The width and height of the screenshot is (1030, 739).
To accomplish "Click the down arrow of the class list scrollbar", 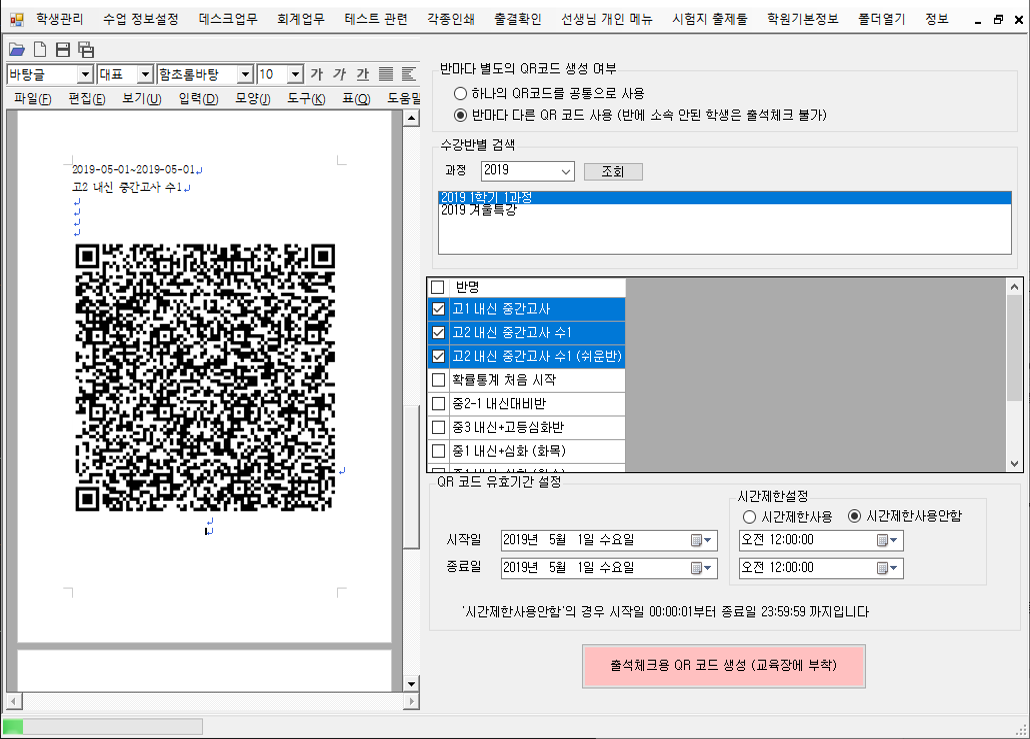I will 1014,463.
